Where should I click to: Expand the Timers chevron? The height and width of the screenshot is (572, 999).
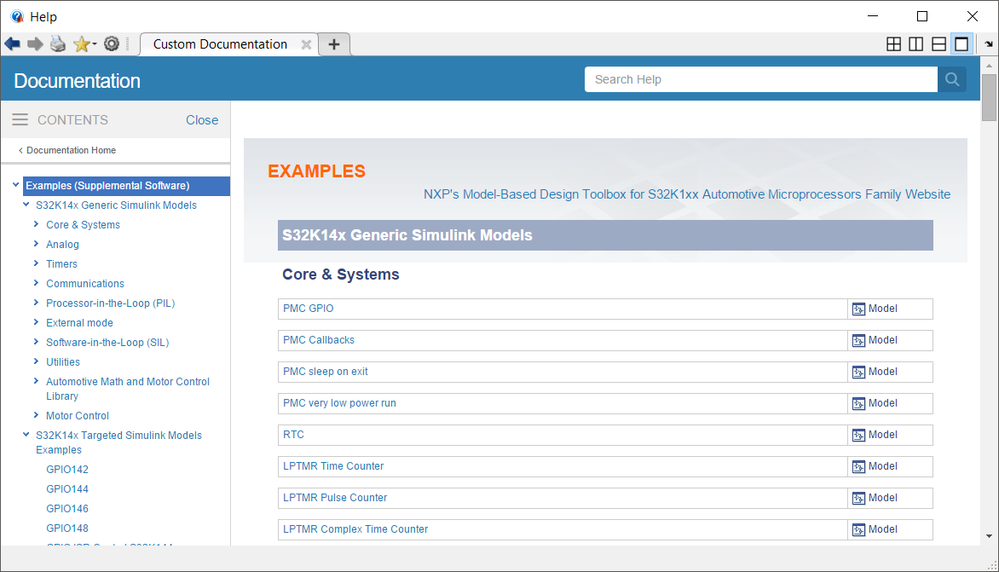[36, 263]
